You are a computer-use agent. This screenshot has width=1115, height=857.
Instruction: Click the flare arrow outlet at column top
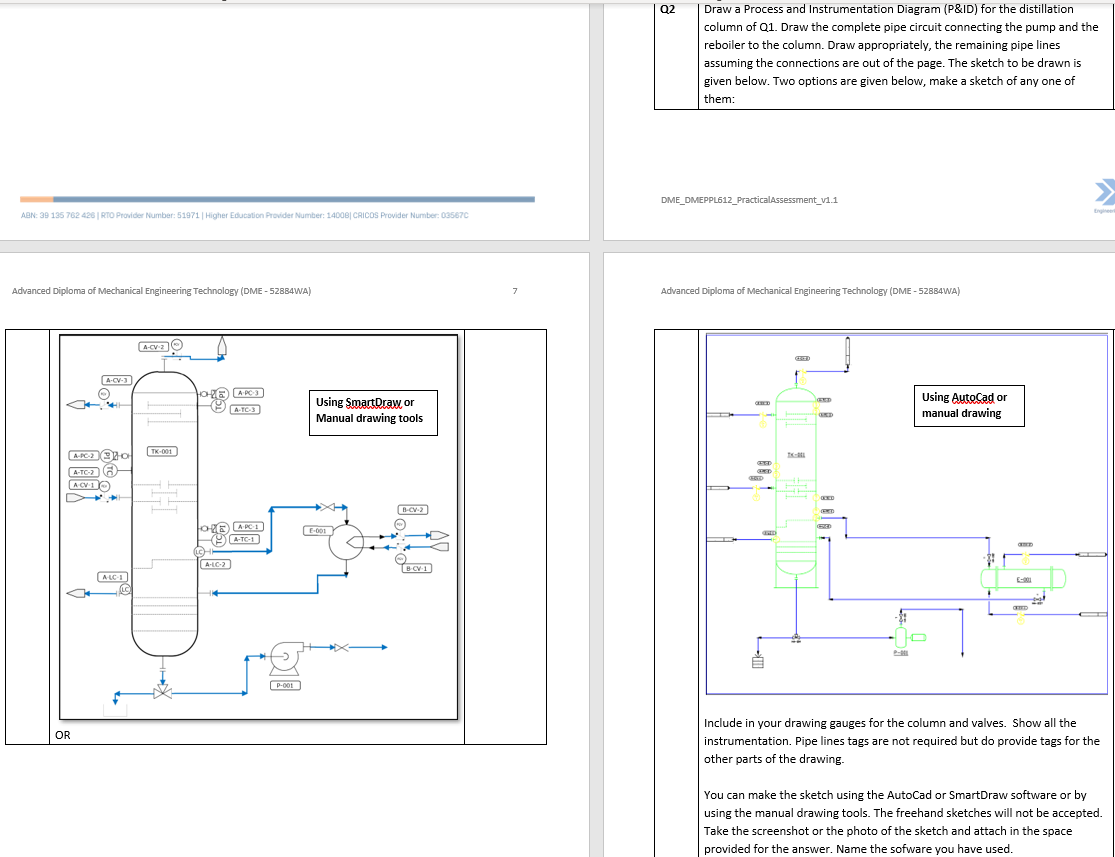click(x=222, y=343)
